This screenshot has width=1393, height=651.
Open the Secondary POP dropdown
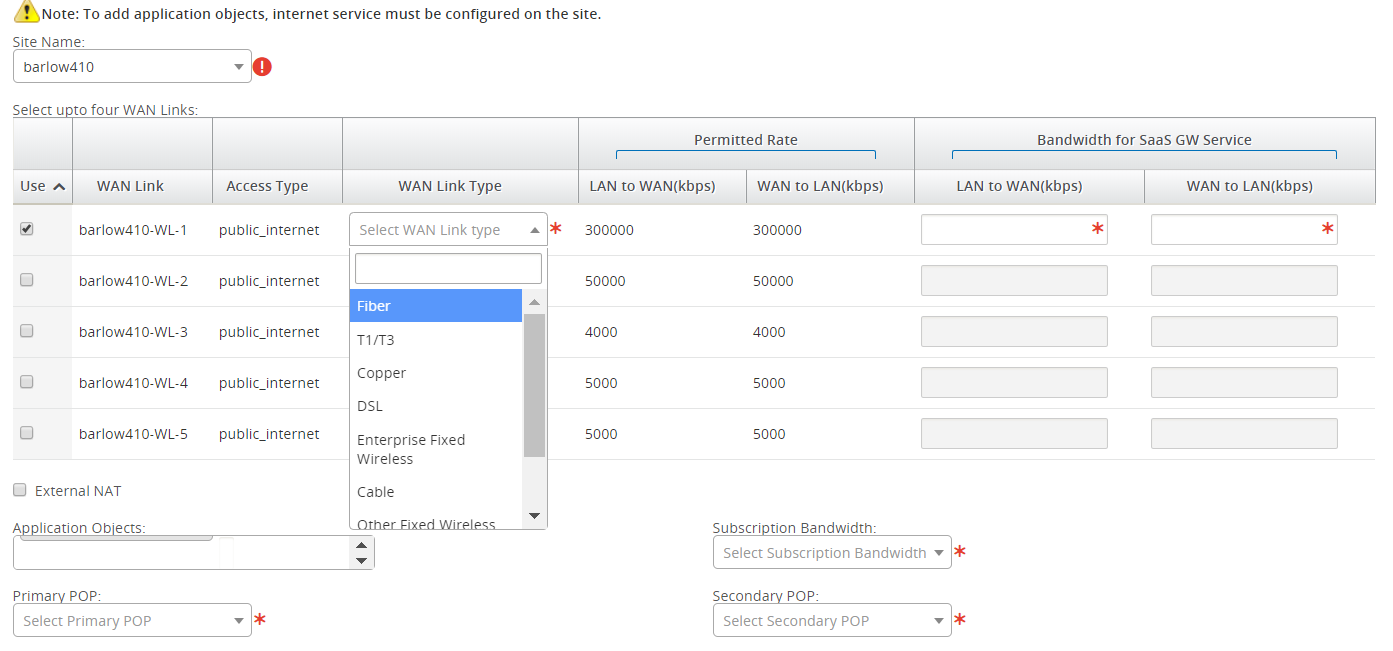click(x=831, y=620)
